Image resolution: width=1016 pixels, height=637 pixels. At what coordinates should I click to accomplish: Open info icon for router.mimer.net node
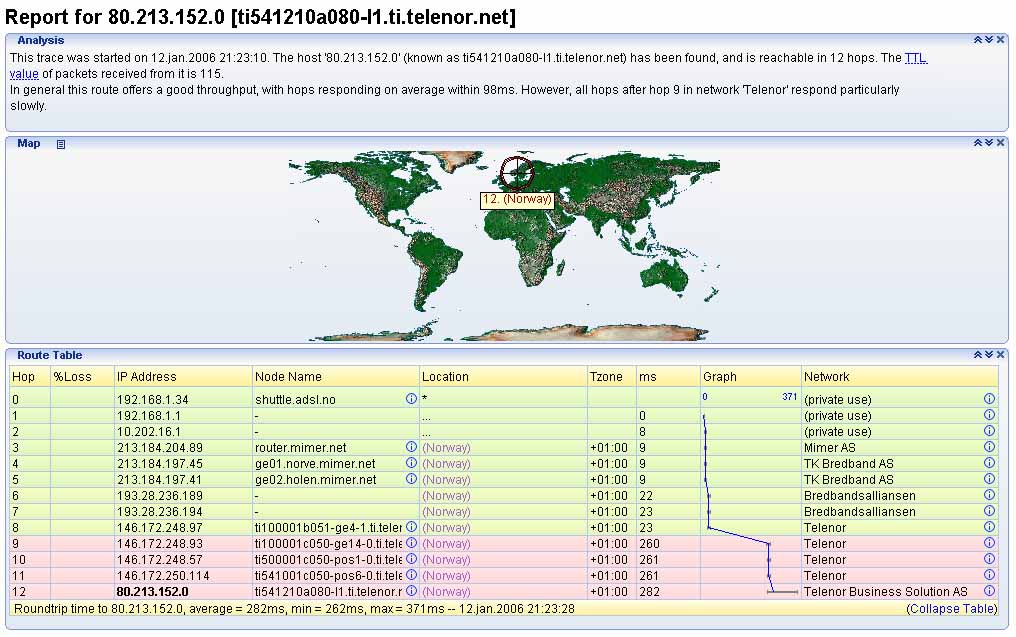[x=411, y=447]
